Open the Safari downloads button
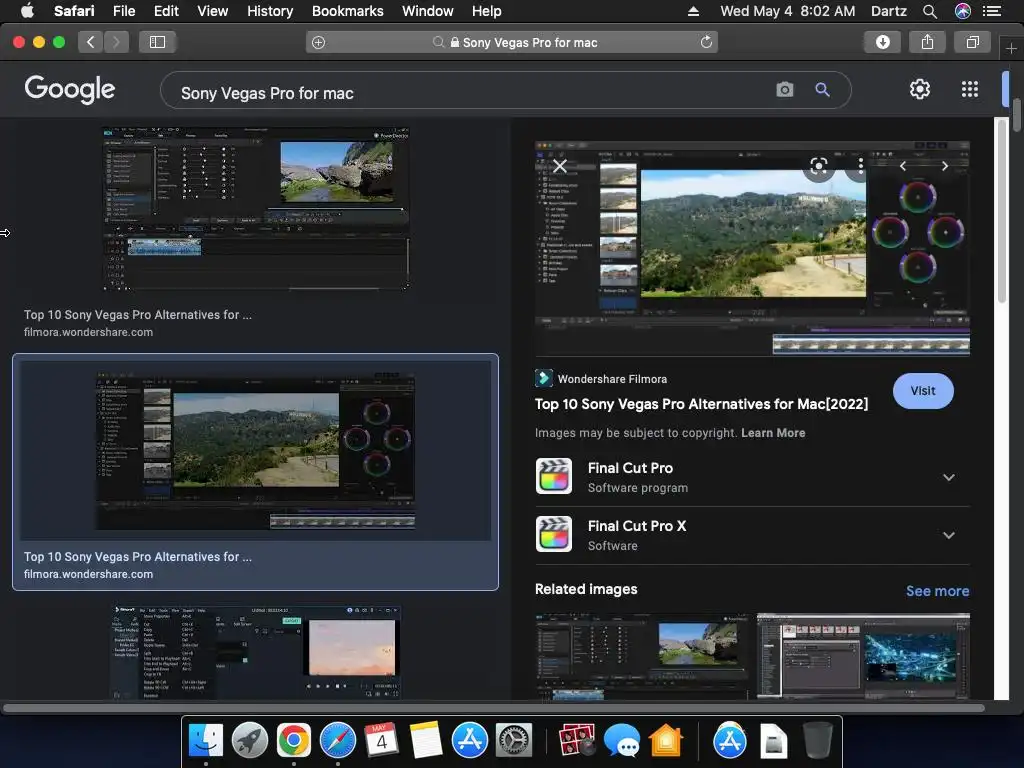 click(x=882, y=42)
